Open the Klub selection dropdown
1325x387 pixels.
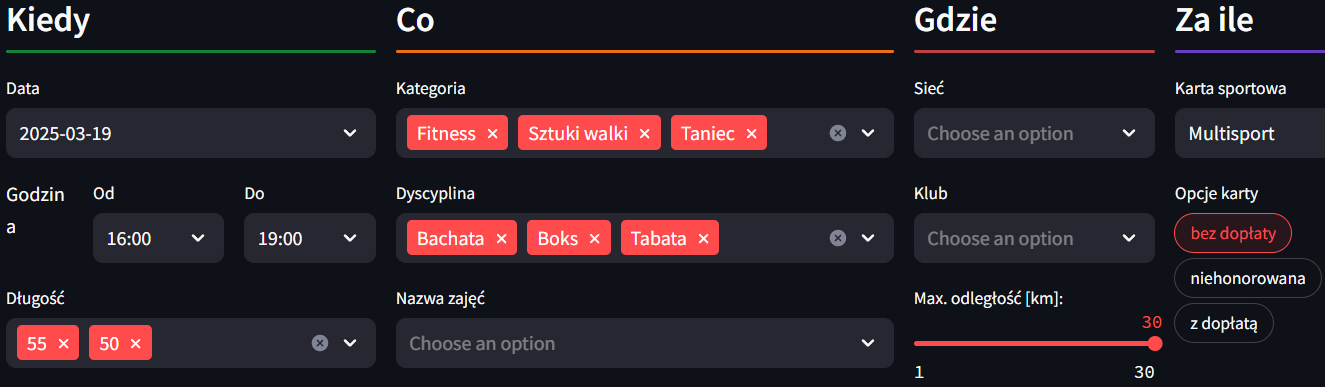point(1034,238)
